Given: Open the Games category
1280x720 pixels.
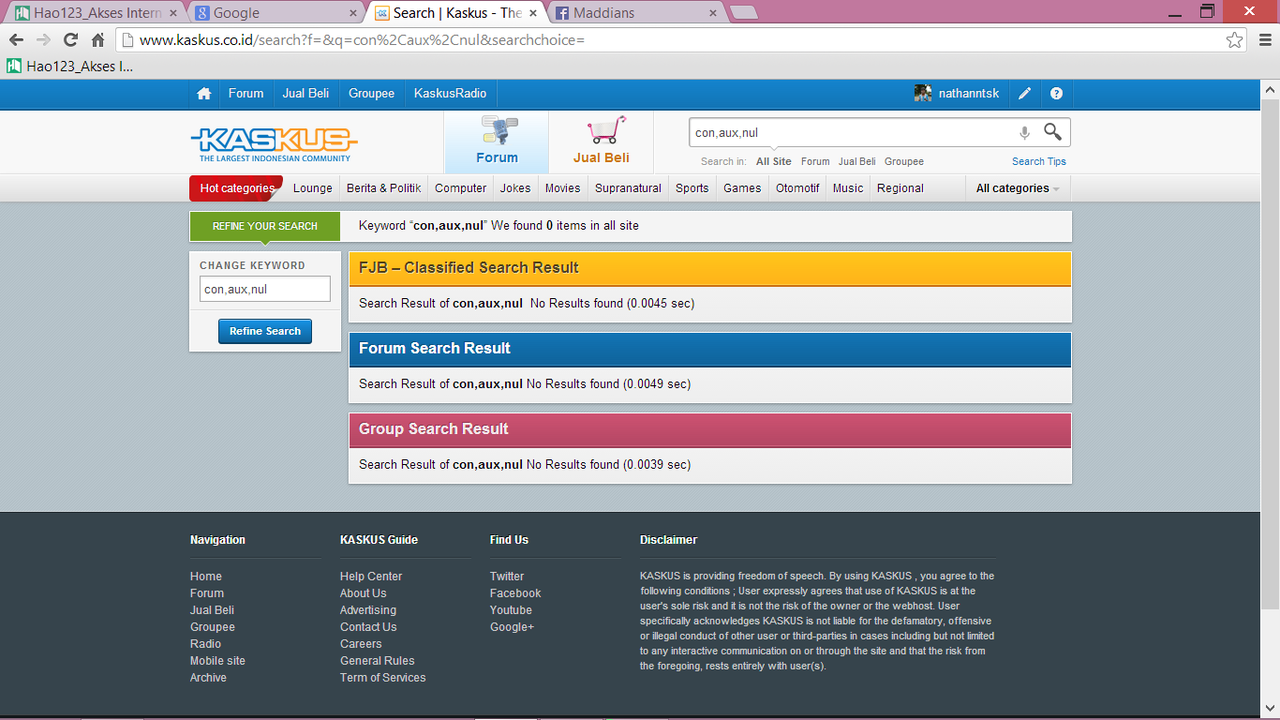Looking at the screenshot, I should coord(743,188).
